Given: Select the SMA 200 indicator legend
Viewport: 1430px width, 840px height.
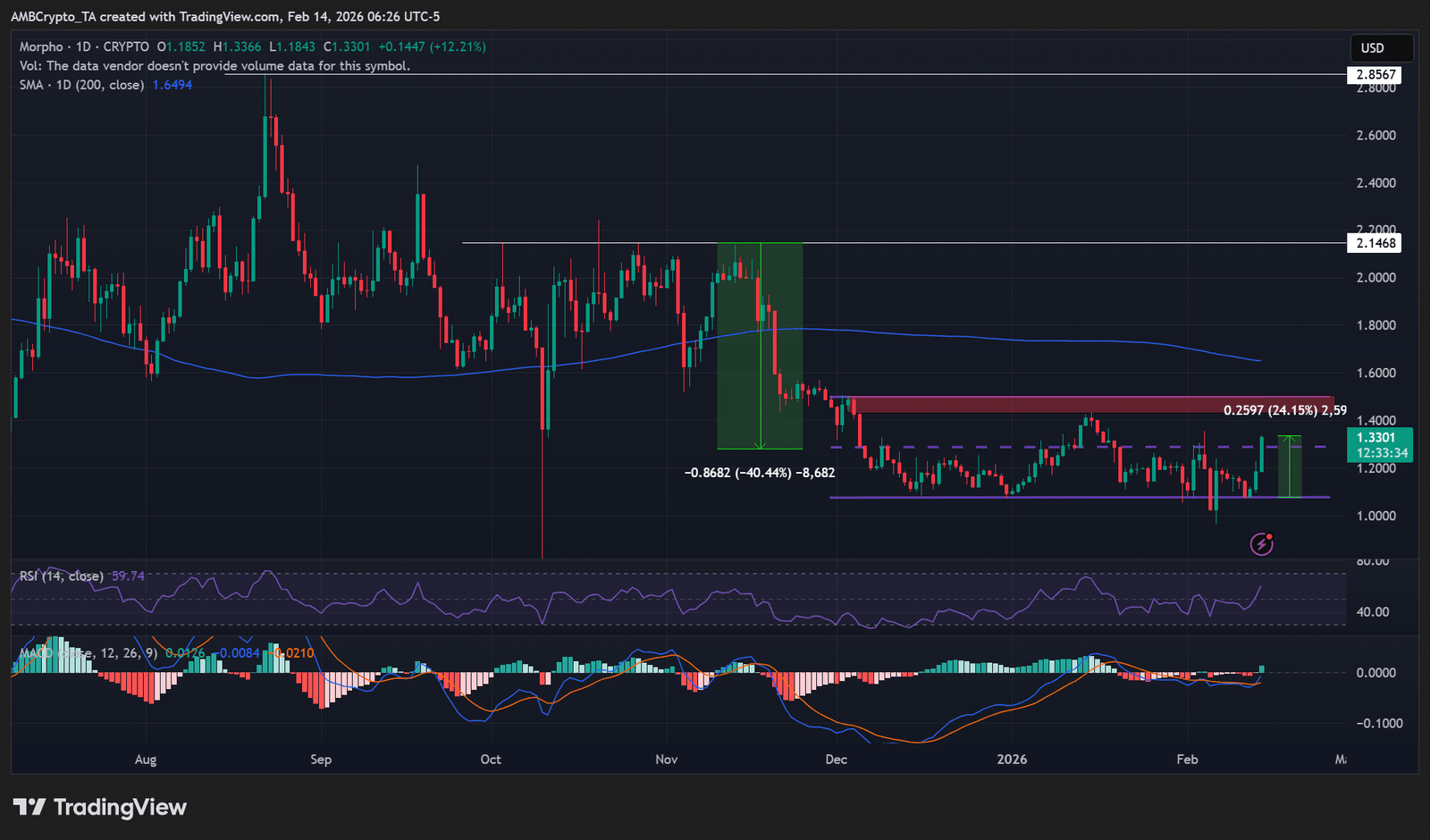Looking at the screenshot, I should coord(81,85).
